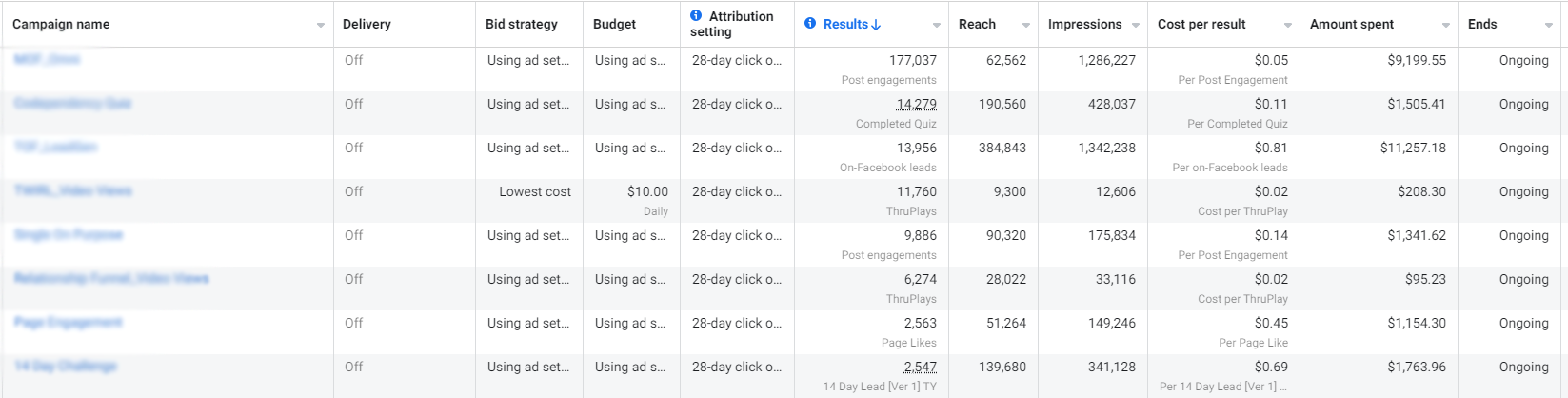Click the underlined 14,279 Completed Quiz result
Viewport: 1568px width, 398px height.
pos(916,104)
